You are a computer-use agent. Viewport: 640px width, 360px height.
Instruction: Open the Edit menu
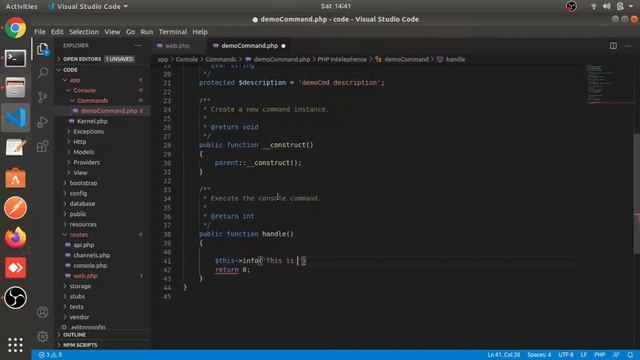pyautogui.click(x=57, y=32)
